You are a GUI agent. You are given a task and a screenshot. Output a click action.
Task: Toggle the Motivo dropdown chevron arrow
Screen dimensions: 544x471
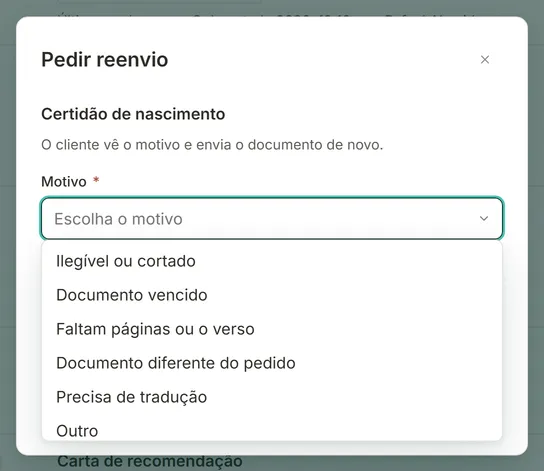click(484, 219)
